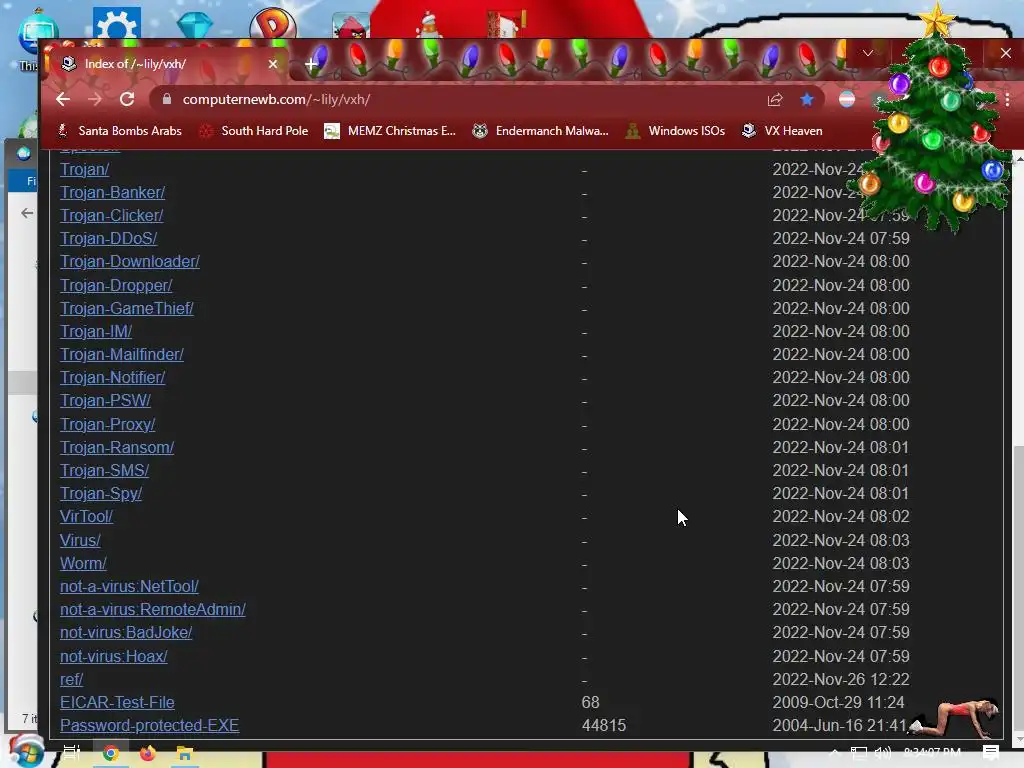Open the 'MEMZ Christmas E...' bookmark
Image resolution: width=1024 pixels, height=768 pixels.
390,131
